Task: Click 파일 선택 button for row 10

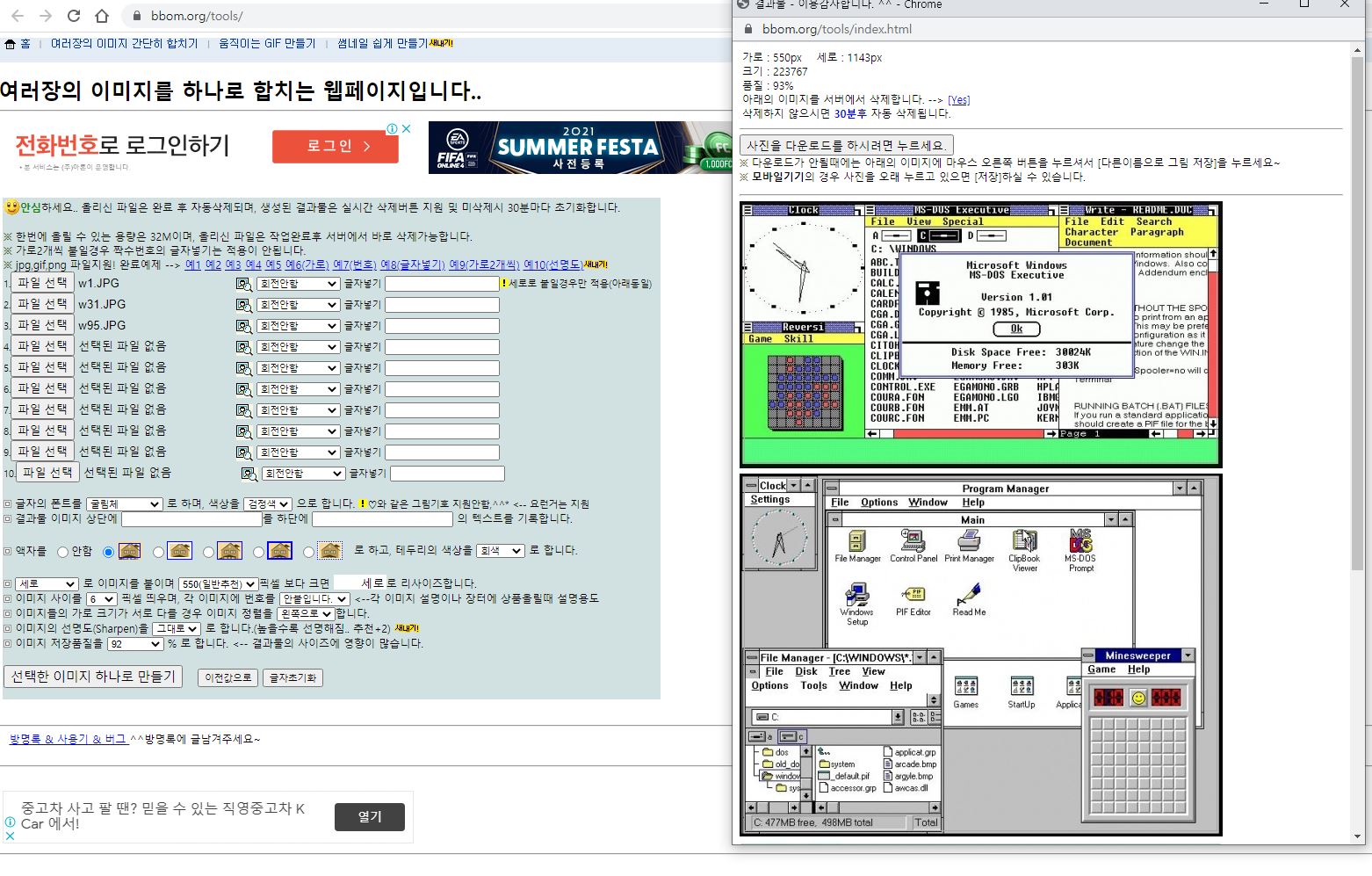Action: pos(48,472)
